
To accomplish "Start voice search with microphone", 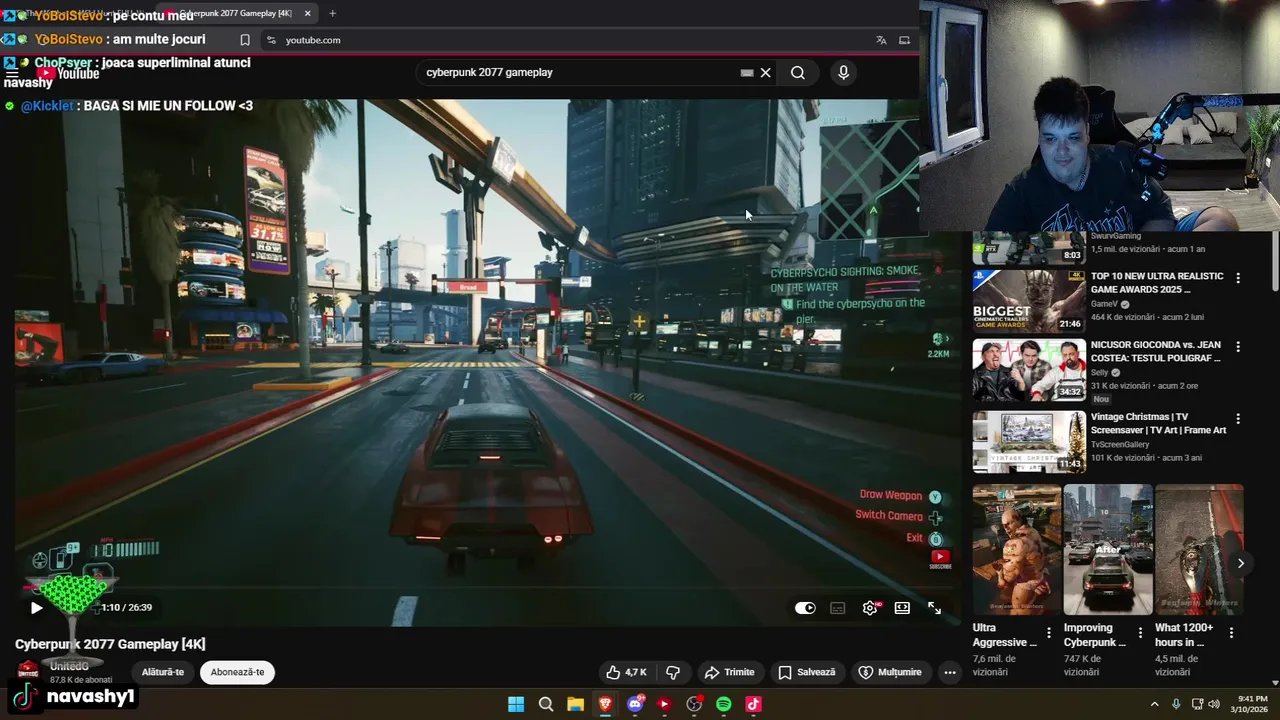I will 843,72.
